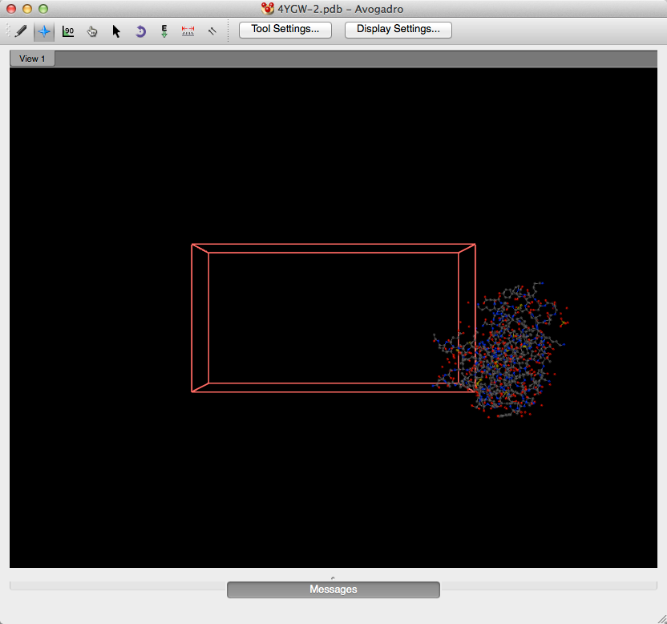Choose the Align tool
Screen dimensions: 667x624
pos(212,31)
